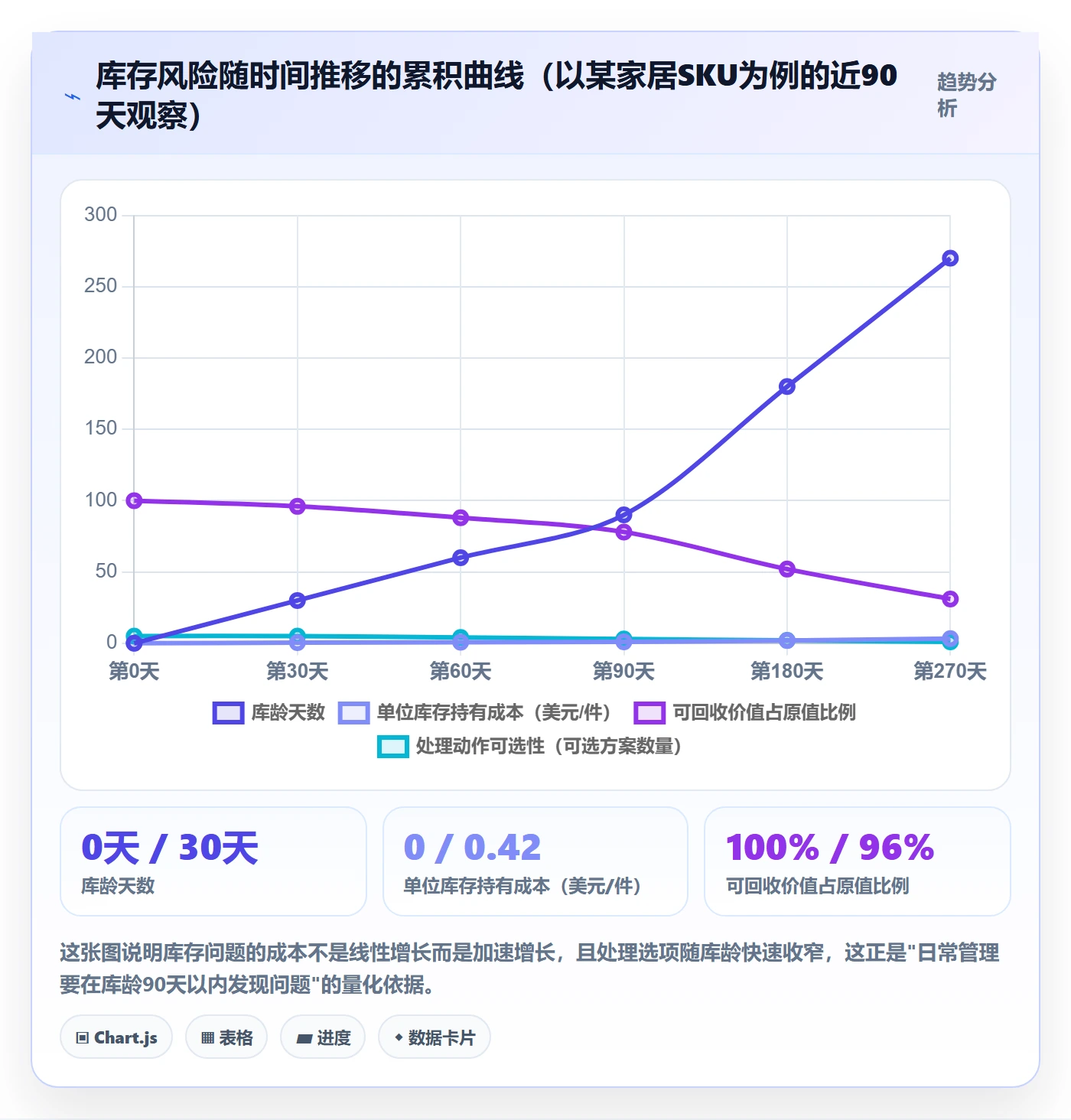Image resolution: width=1071 pixels, height=1120 pixels.
Task: Click the lightning icon beside the chart title
Action: pyautogui.click(x=73, y=96)
